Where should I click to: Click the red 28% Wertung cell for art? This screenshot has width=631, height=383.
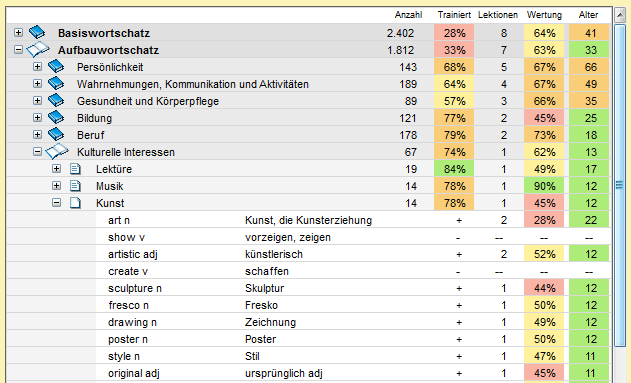pyautogui.click(x=544, y=220)
